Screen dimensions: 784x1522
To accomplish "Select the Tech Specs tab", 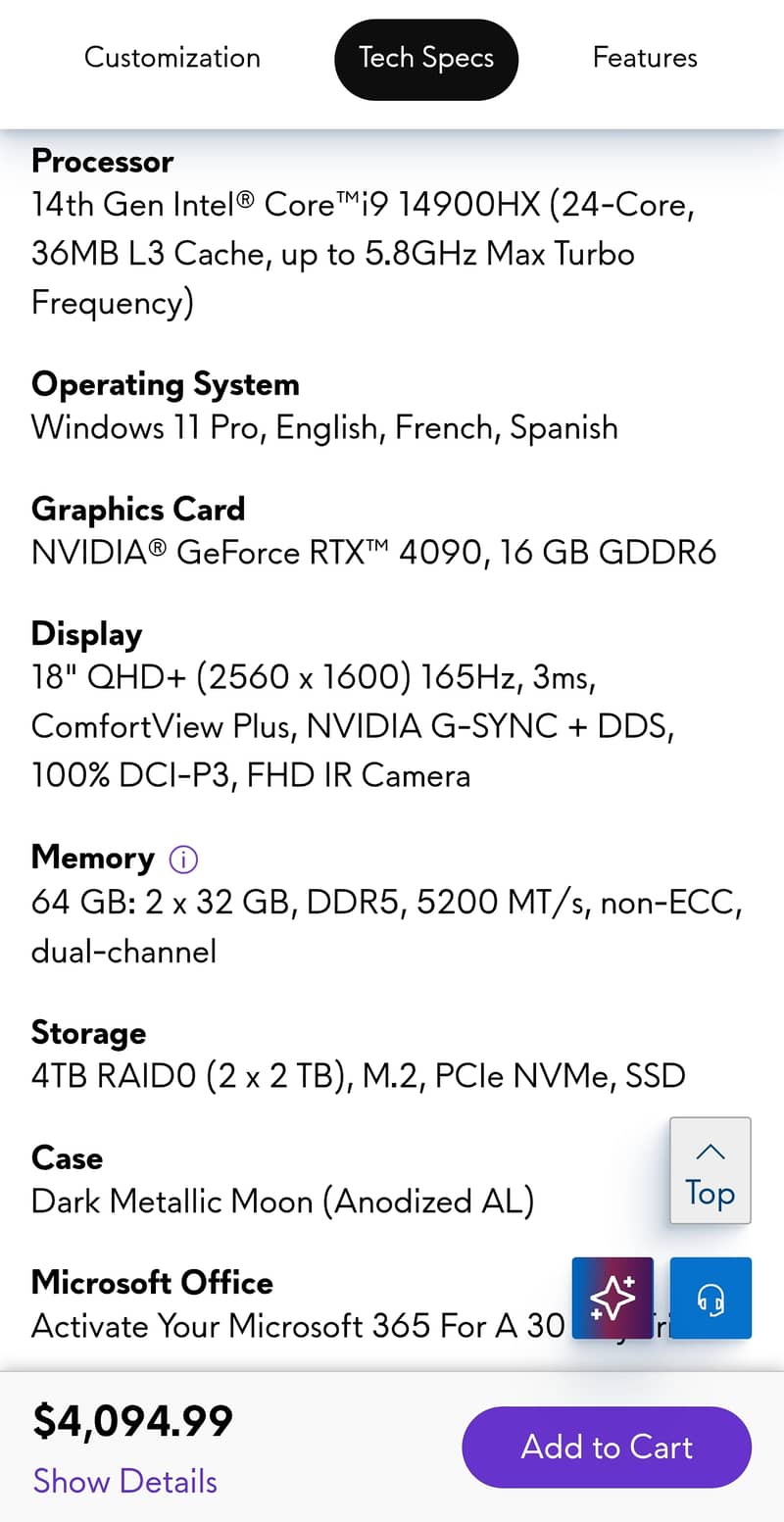I will (425, 58).
